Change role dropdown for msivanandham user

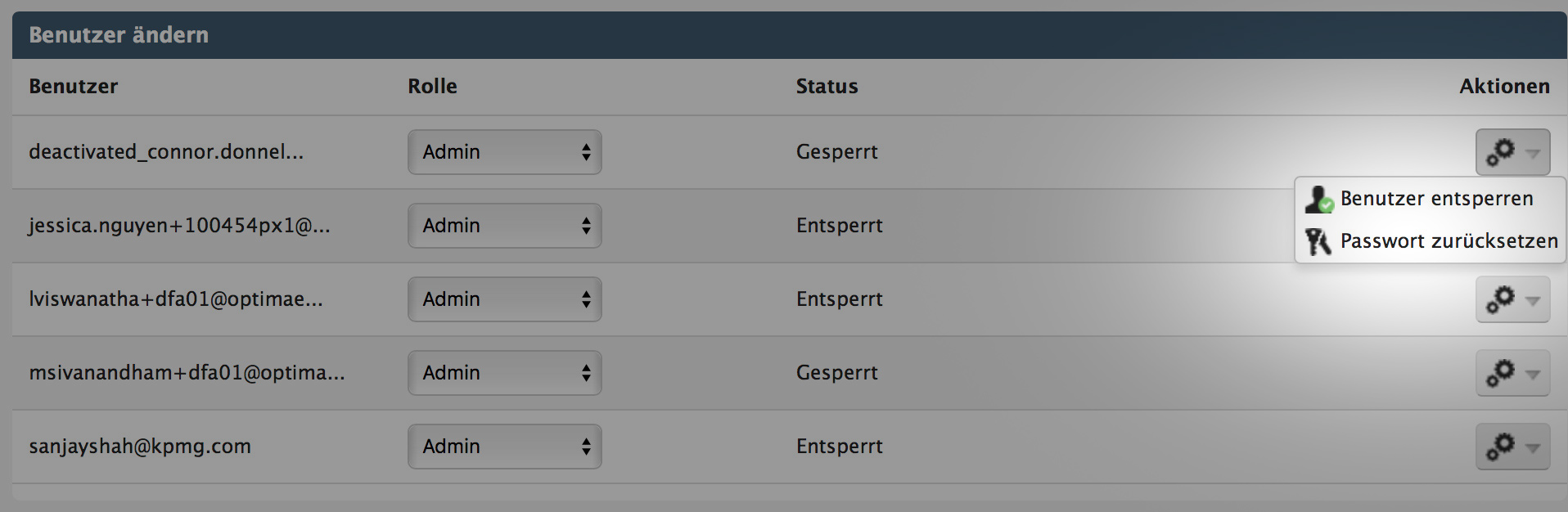[x=505, y=373]
